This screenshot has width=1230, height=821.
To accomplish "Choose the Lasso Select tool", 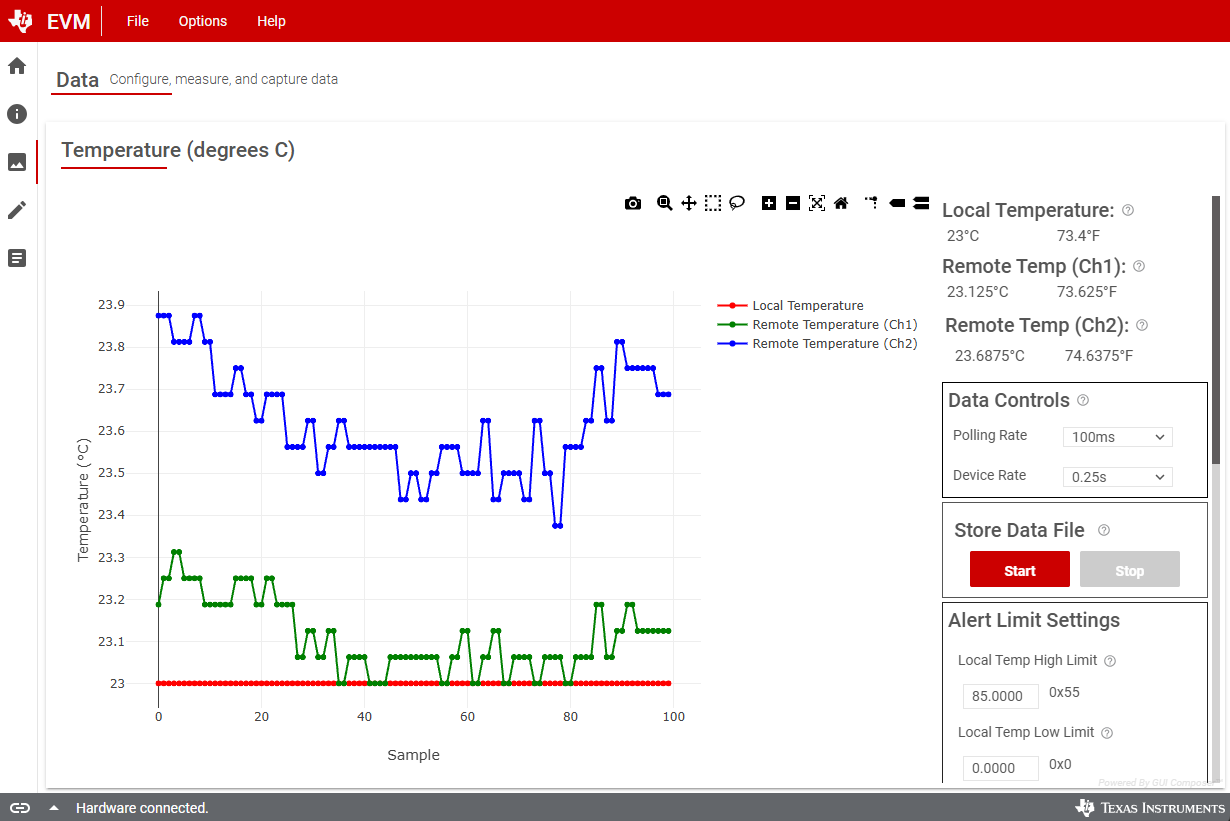I will point(737,203).
